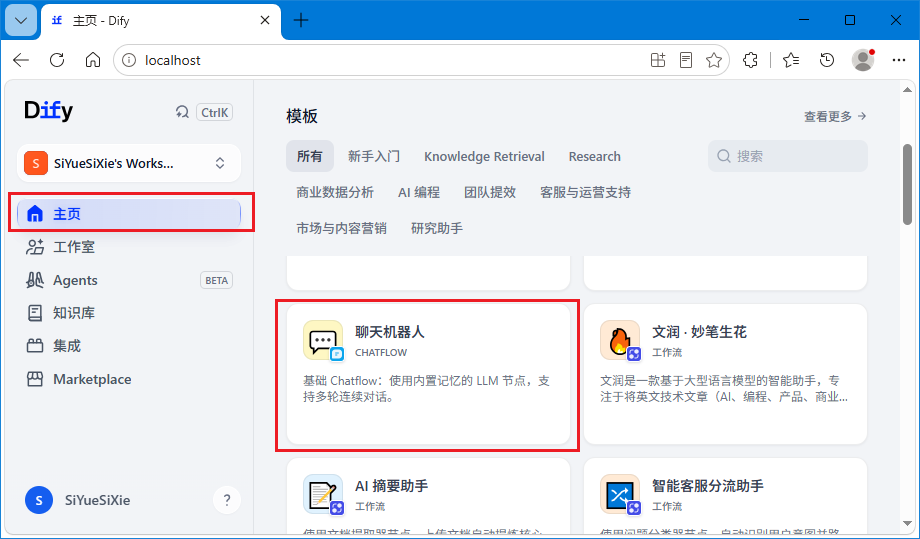Open the Dify logo home link
The width and height of the screenshot is (920, 539).
click(48, 110)
